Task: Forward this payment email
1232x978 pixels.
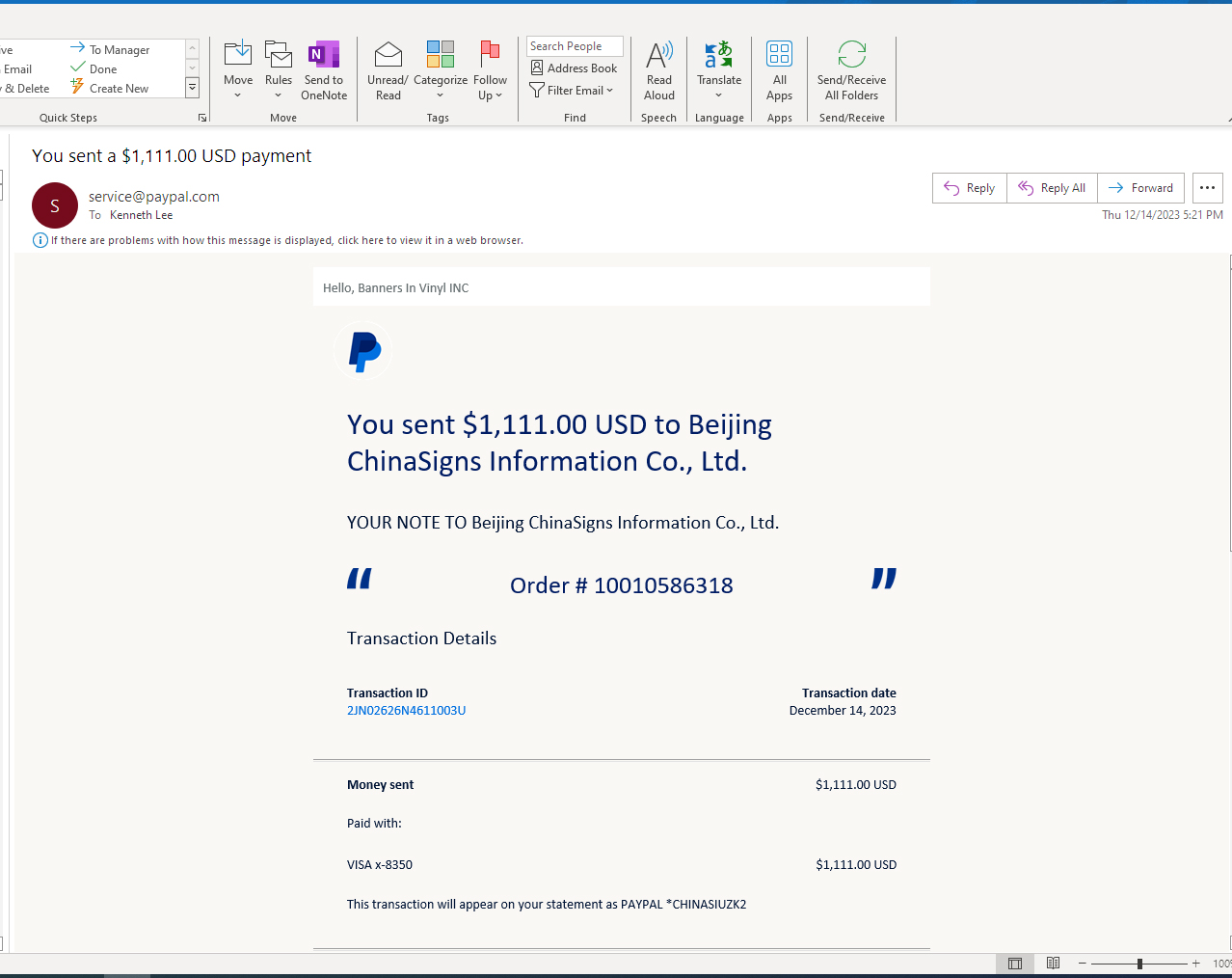Action: pos(1141,188)
